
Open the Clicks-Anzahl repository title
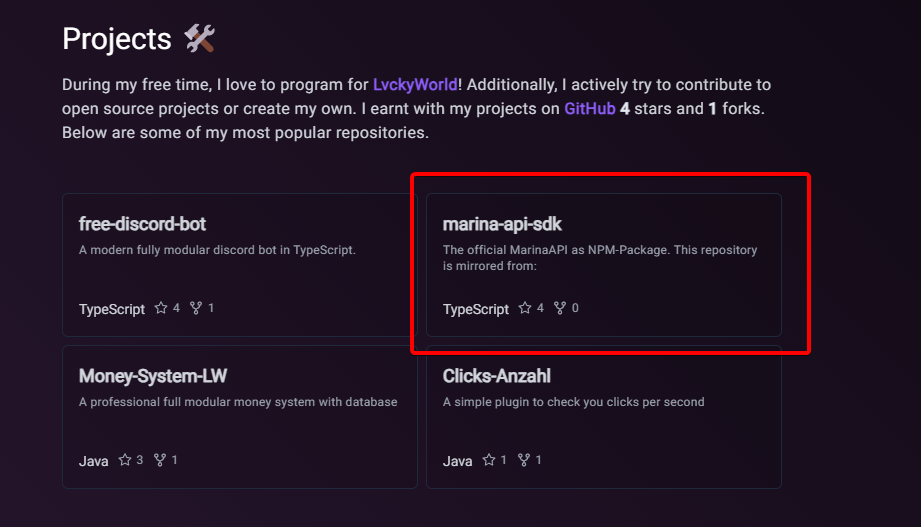(497, 376)
